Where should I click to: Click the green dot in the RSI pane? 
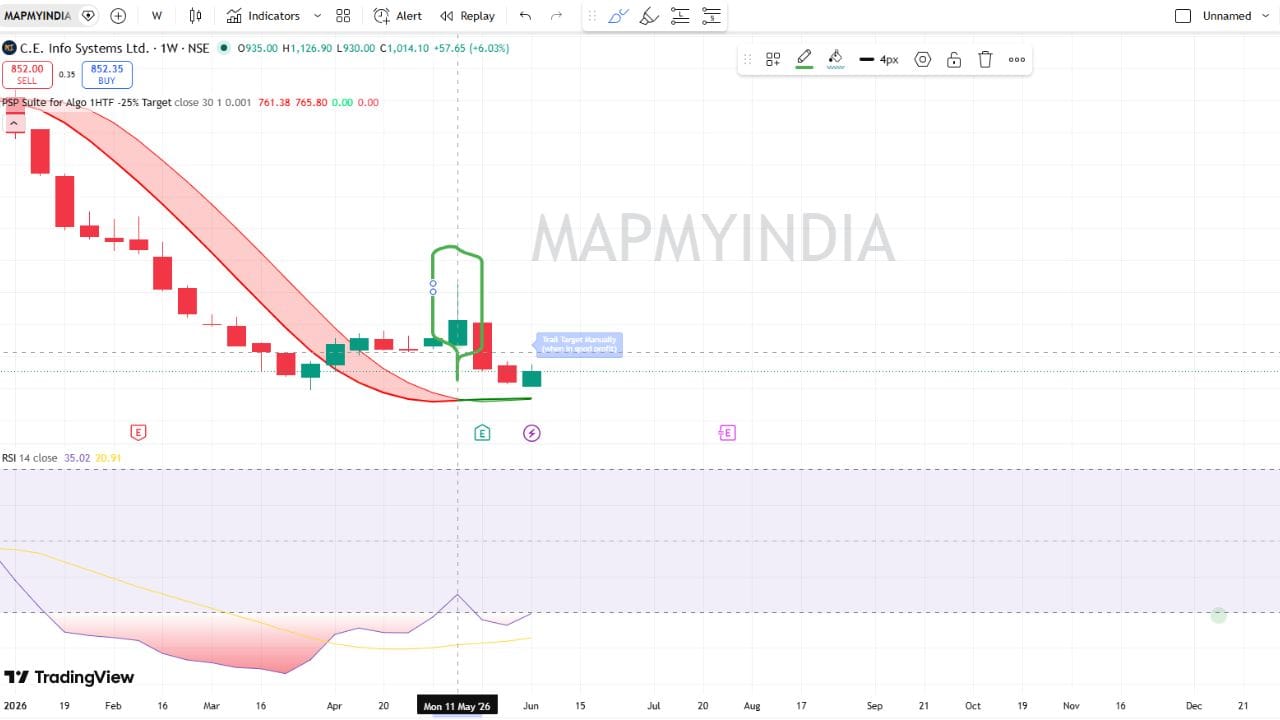(x=1218, y=615)
